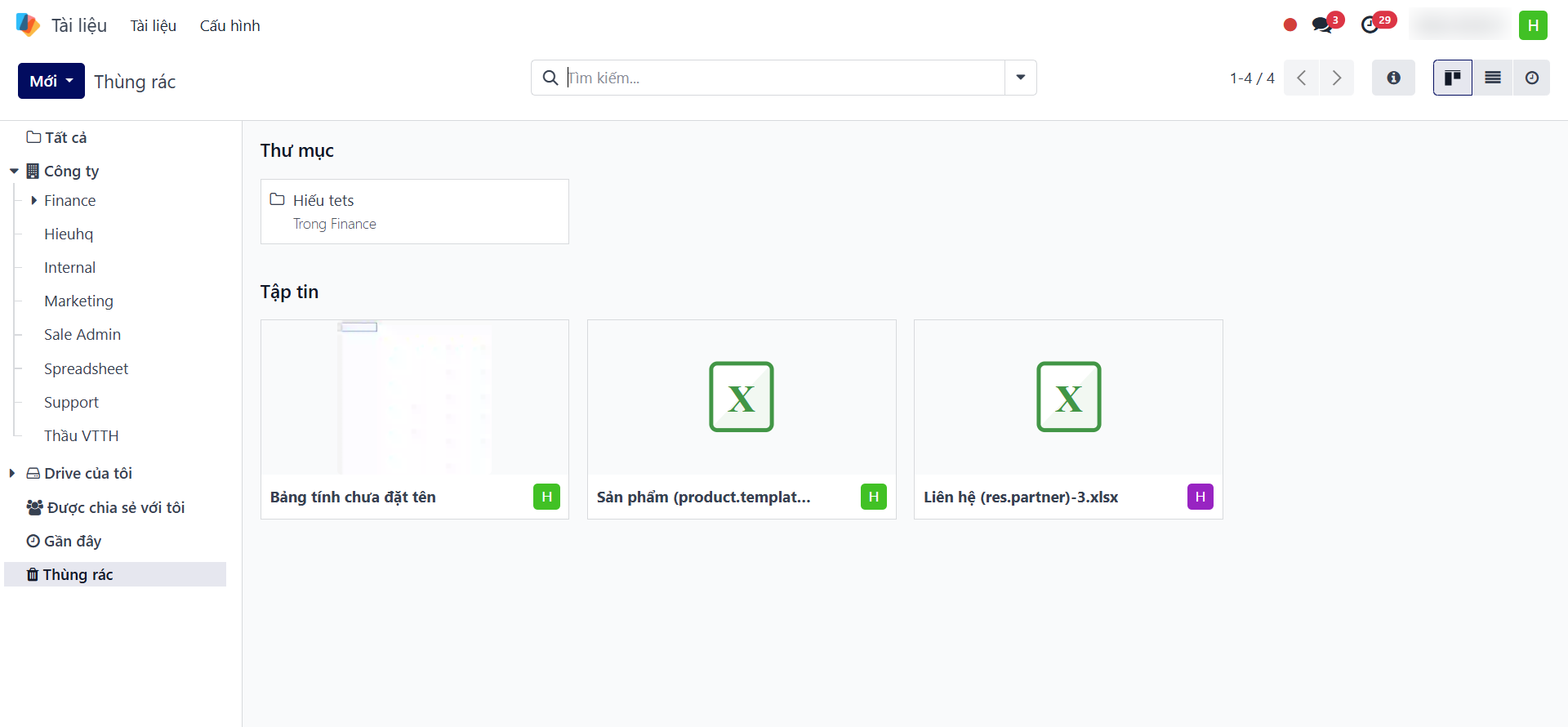Switch to list view
Viewport: 1568px width, 727px height.
coord(1493,78)
